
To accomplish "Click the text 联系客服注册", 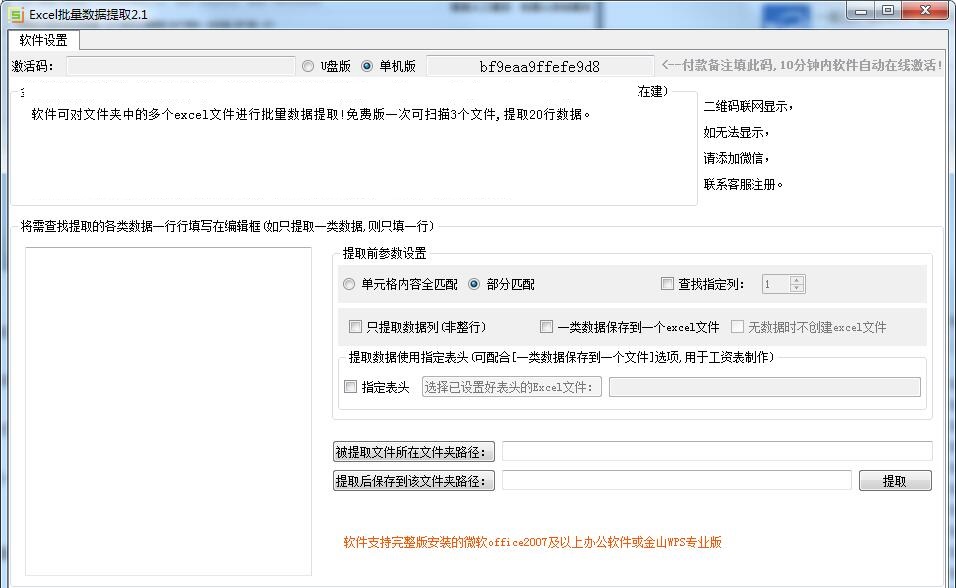I will [743, 184].
